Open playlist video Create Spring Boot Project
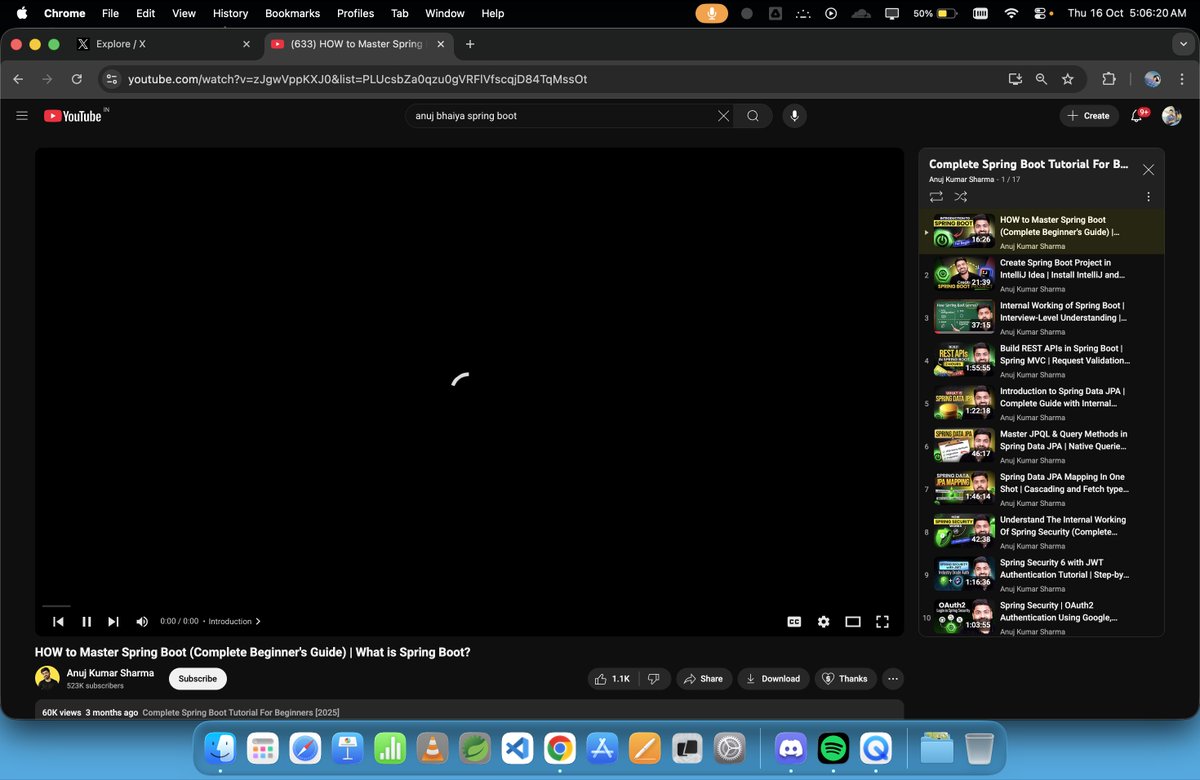 (x=1041, y=275)
